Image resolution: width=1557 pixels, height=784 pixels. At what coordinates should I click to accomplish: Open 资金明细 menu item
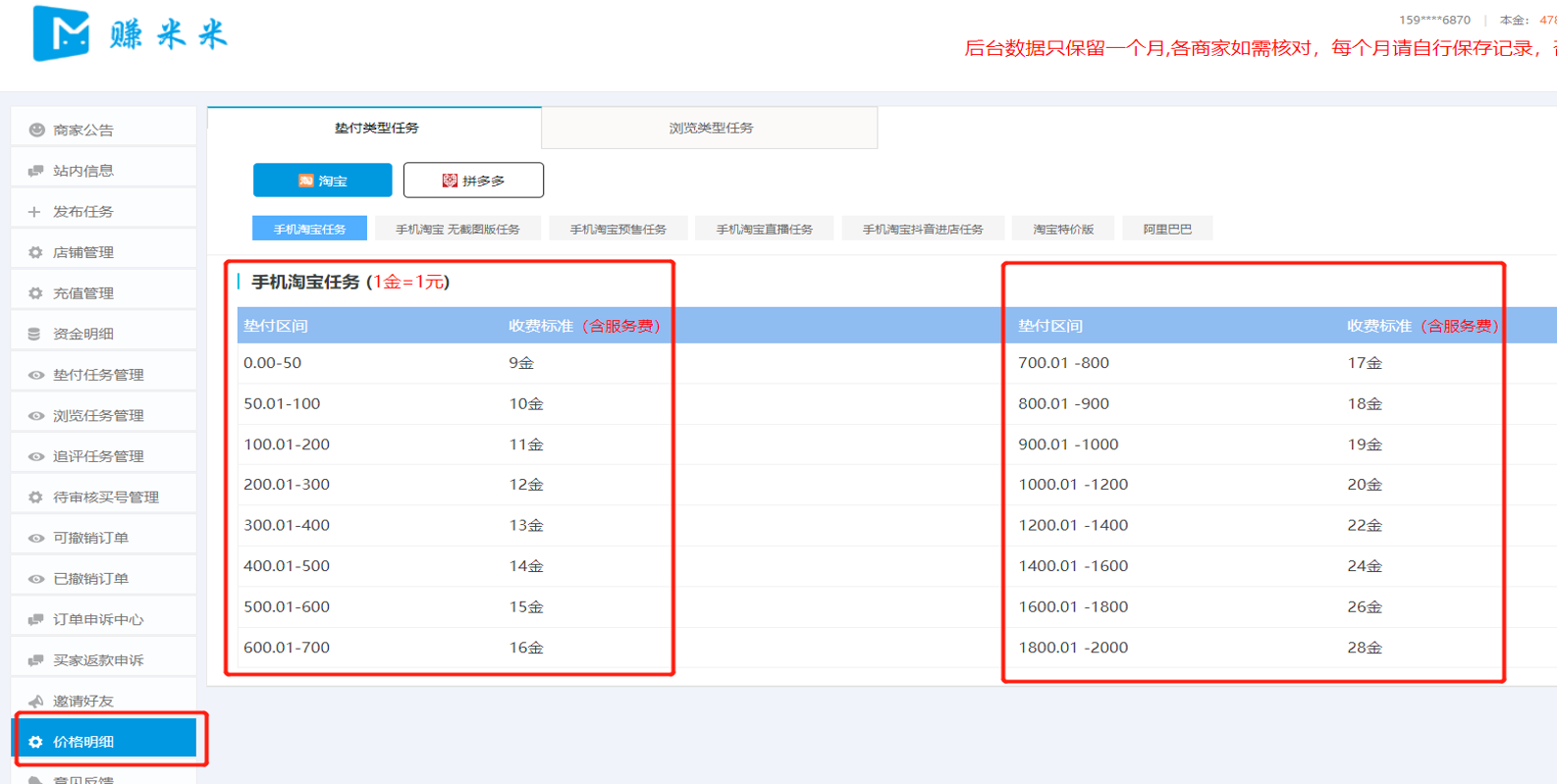click(x=103, y=334)
